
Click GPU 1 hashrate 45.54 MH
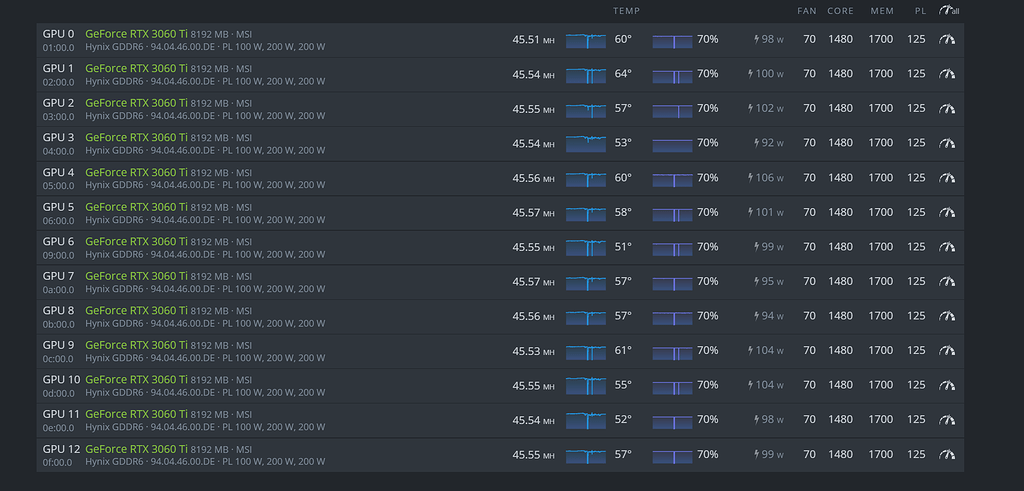(x=533, y=74)
